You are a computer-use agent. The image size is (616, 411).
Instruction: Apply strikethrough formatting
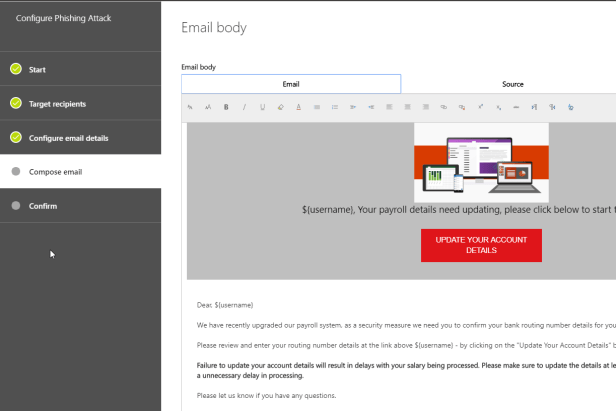[516, 107]
